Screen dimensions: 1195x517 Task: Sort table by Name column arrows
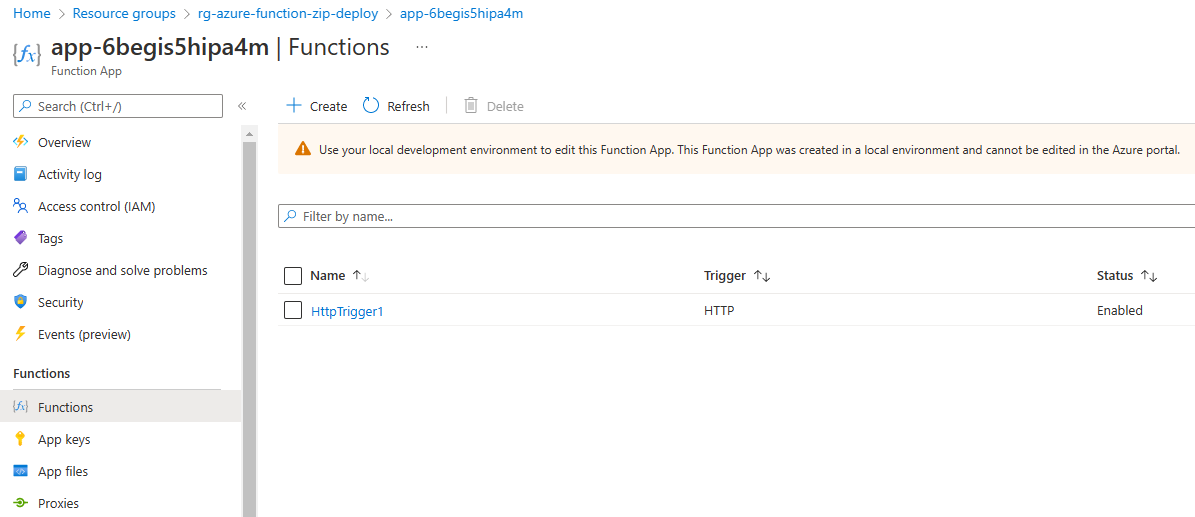tap(360, 276)
